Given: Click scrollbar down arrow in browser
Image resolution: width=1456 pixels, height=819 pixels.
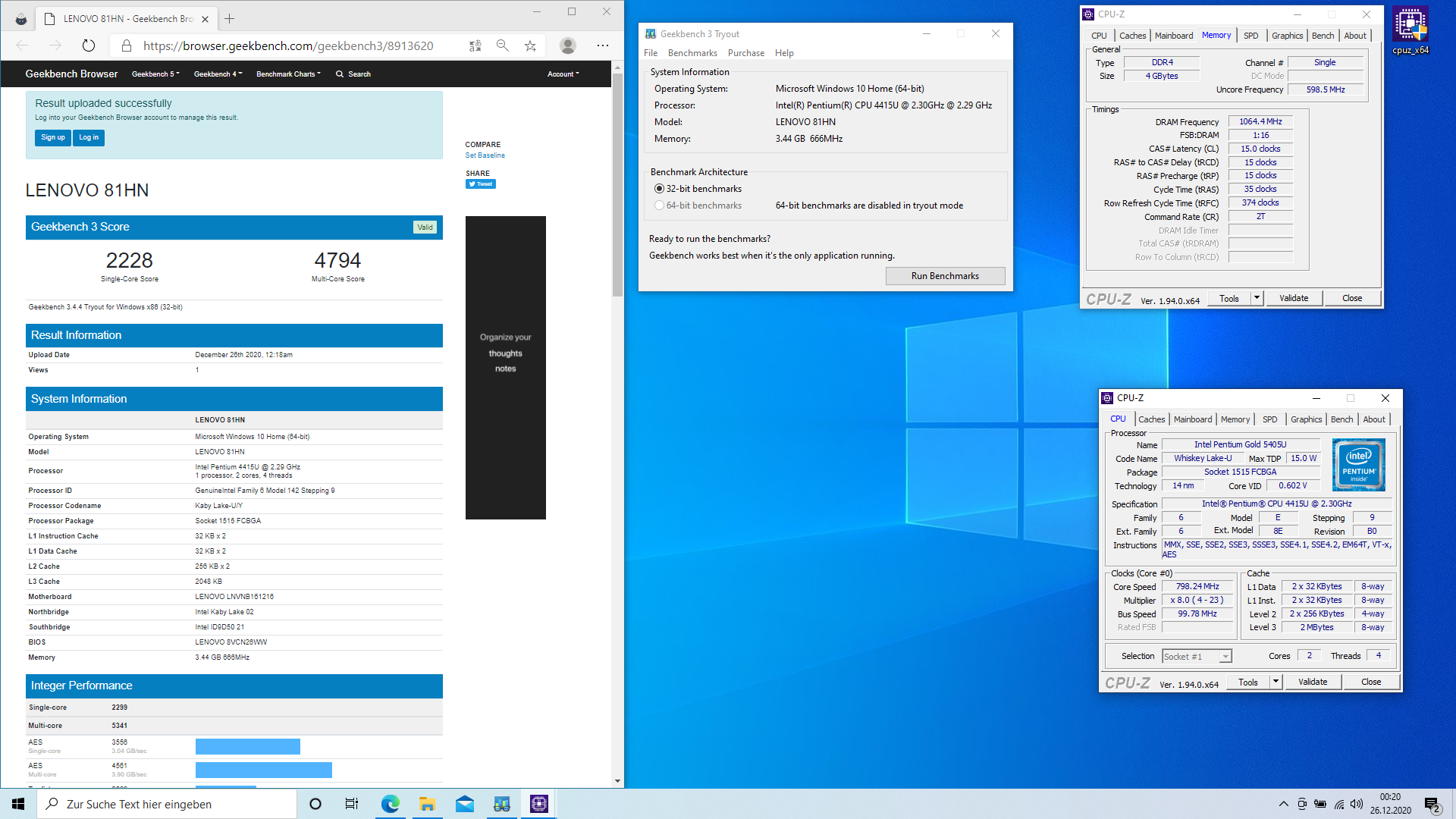Looking at the screenshot, I should click(617, 781).
